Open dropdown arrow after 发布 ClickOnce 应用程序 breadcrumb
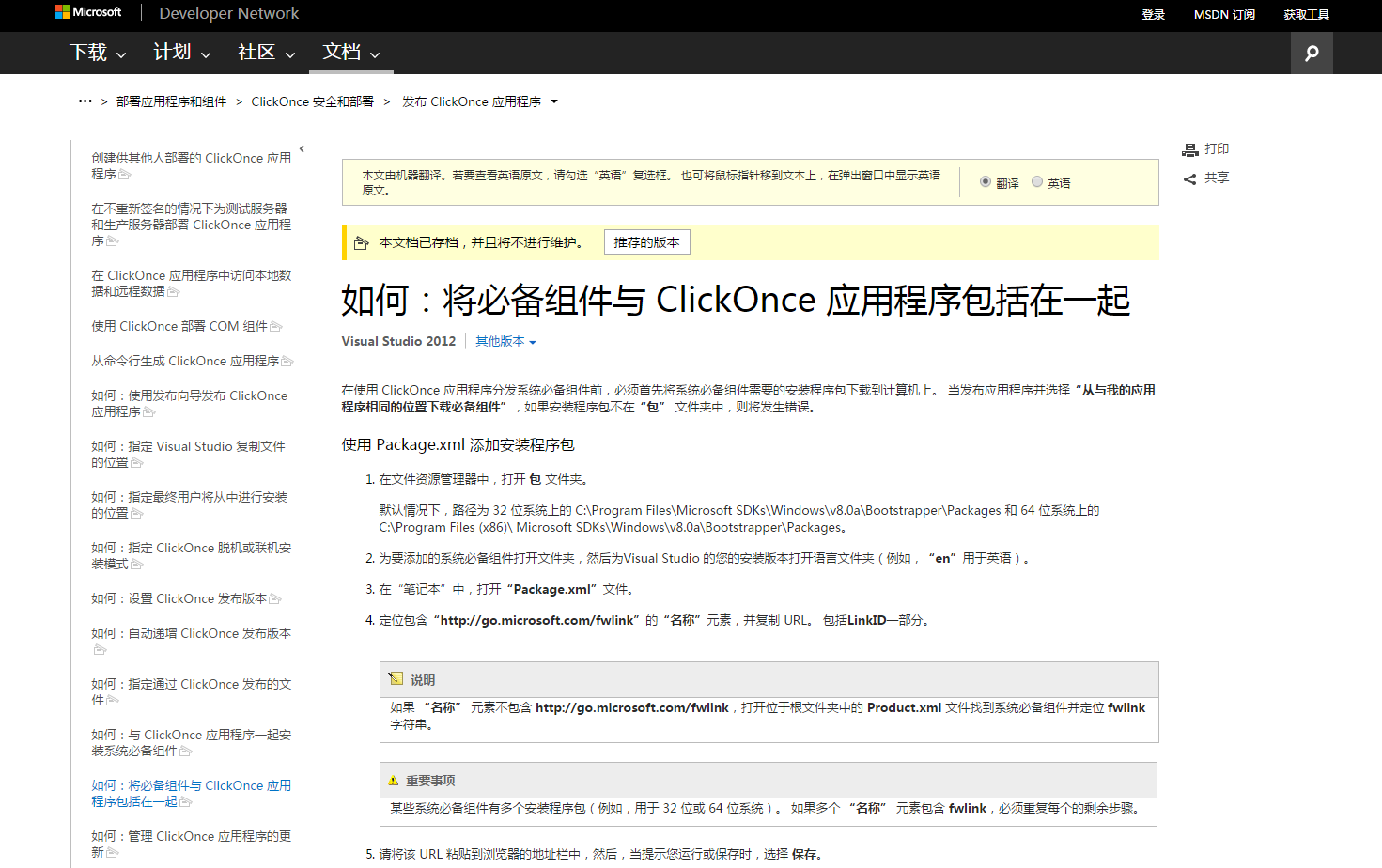Image resolution: width=1382 pixels, height=868 pixels. tap(554, 101)
